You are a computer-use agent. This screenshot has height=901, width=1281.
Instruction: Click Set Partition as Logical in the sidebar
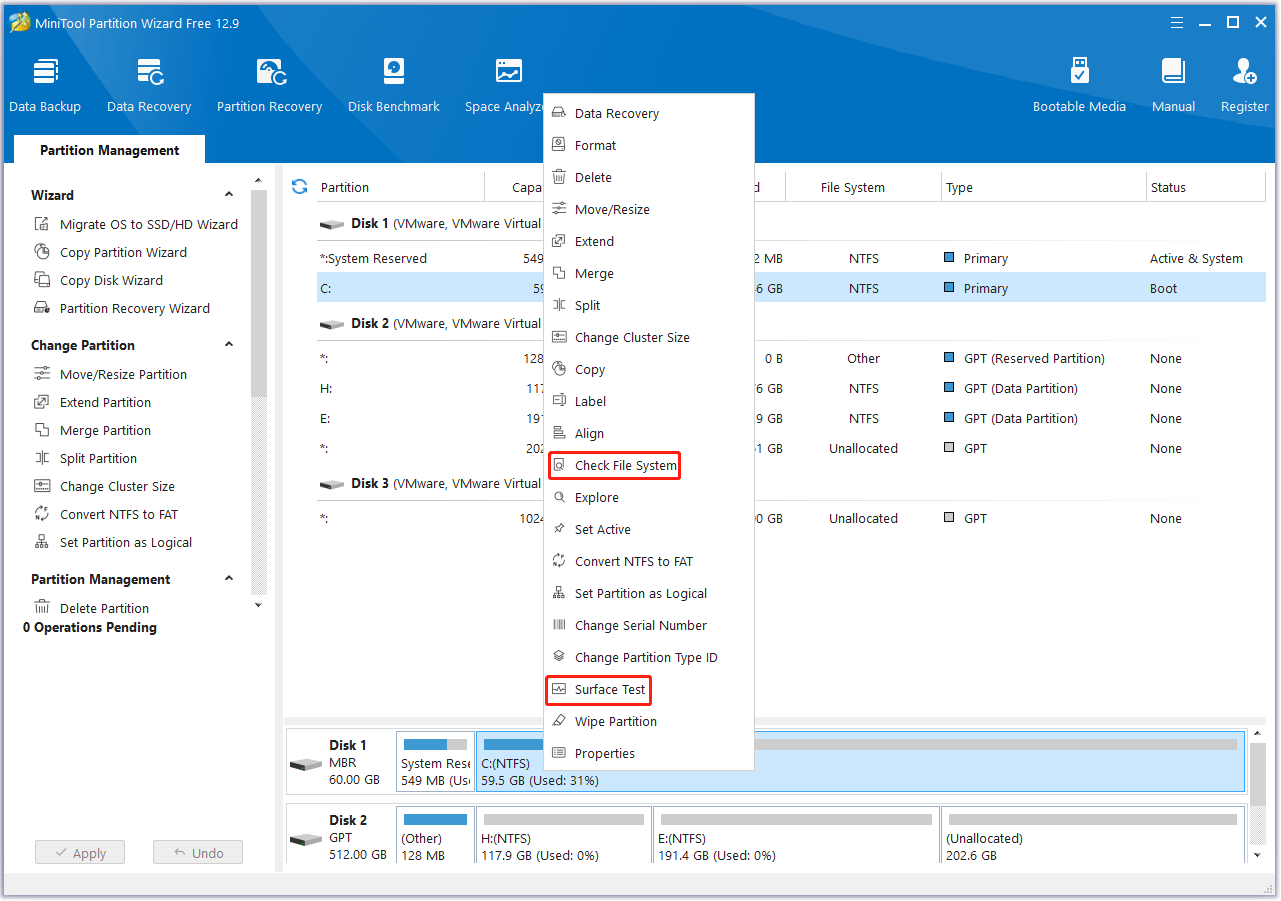[112, 543]
